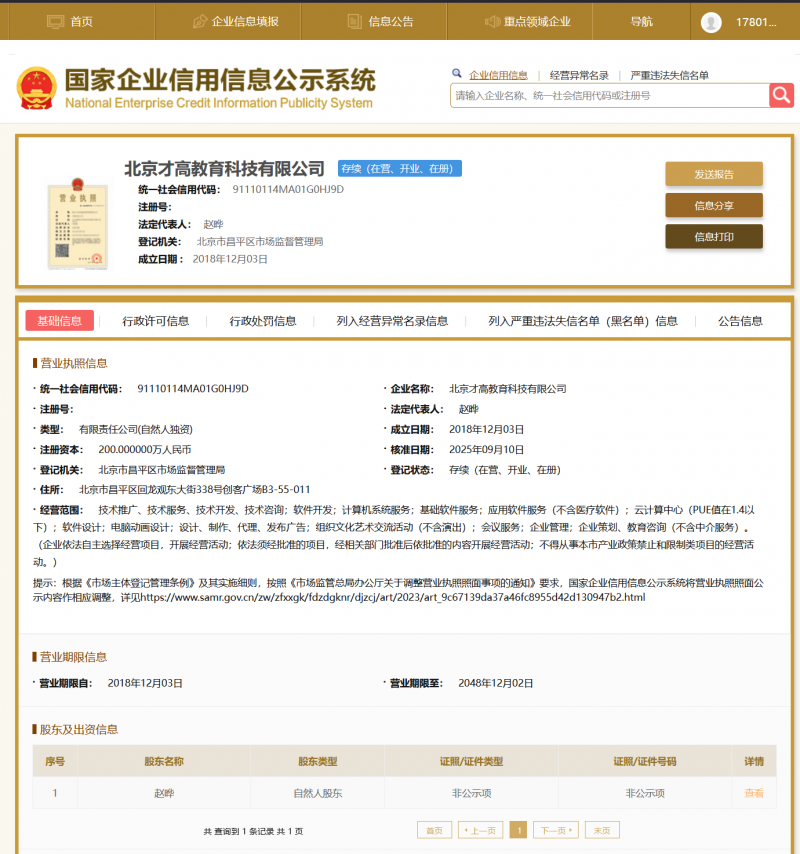Select the 企业信用信息 search type

point(498,75)
